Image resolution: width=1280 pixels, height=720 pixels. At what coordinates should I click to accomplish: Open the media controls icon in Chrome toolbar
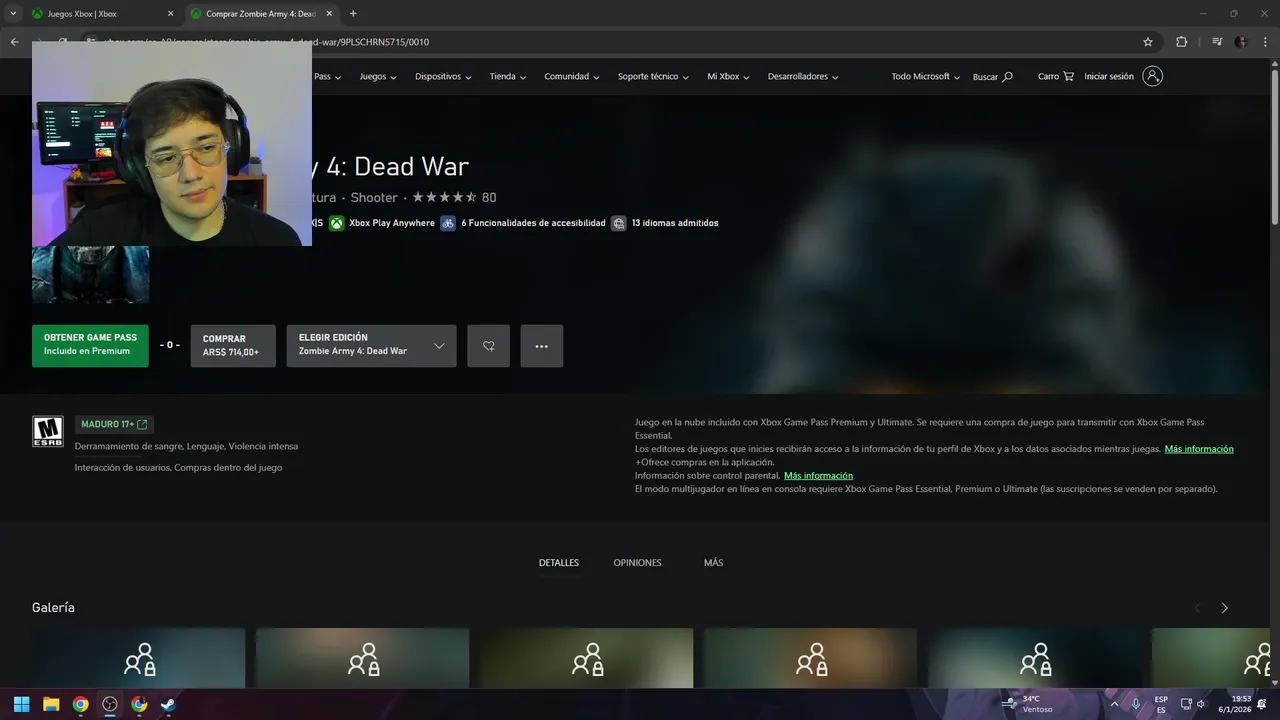[1217, 42]
